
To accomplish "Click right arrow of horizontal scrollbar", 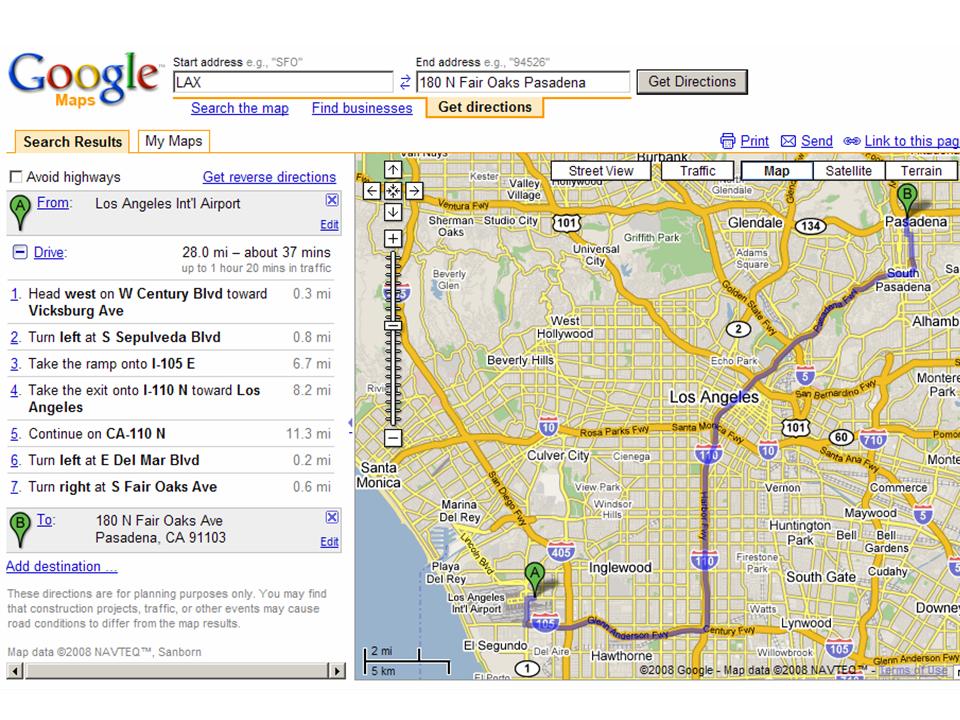I will [336, 671].
